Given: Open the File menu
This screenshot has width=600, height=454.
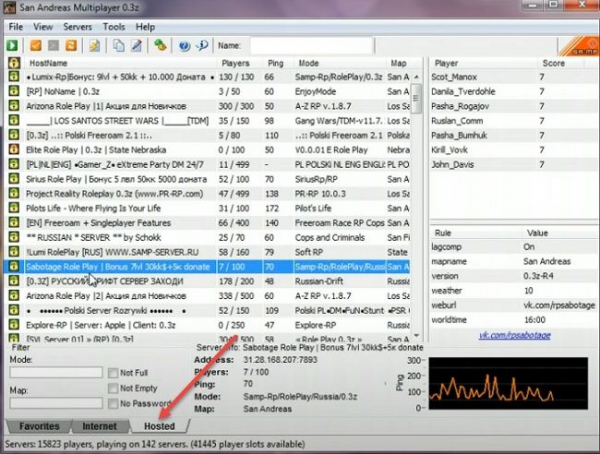Looking at the screenshot, I should (x=16, y=27).
